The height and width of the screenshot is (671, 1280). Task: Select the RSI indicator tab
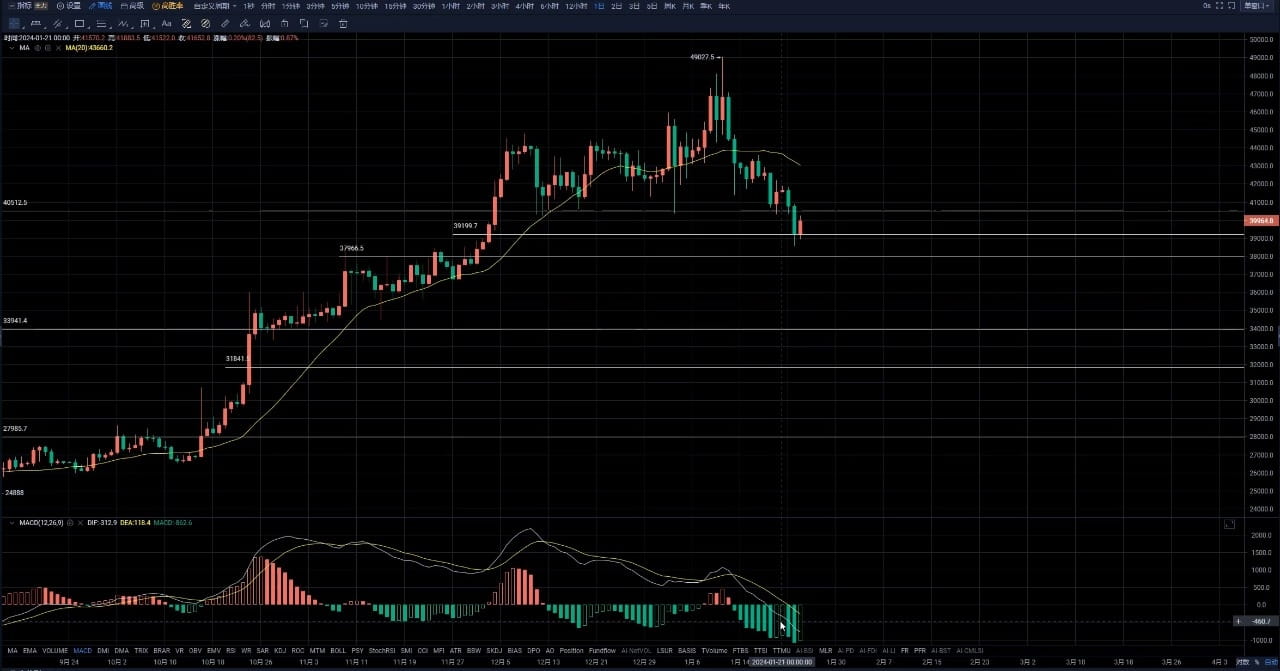(x=230, y=650)
